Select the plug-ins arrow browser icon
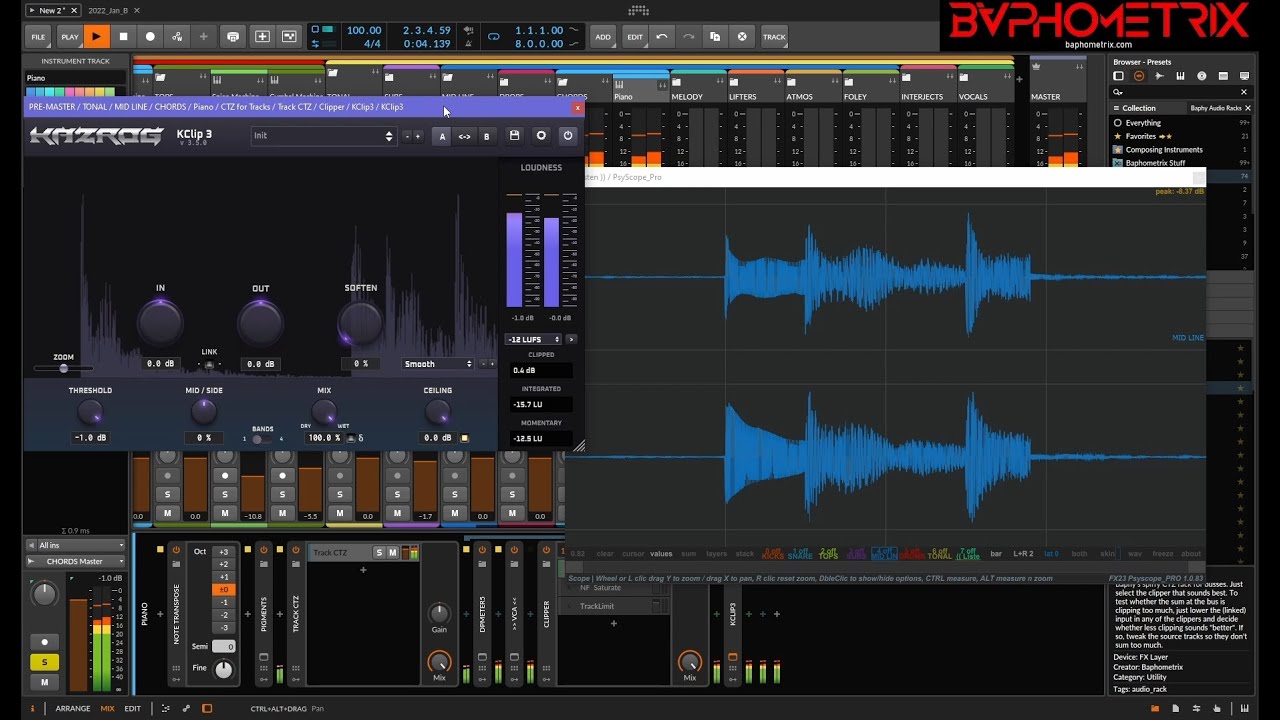1280x720 pixels. coord(1159,76)
